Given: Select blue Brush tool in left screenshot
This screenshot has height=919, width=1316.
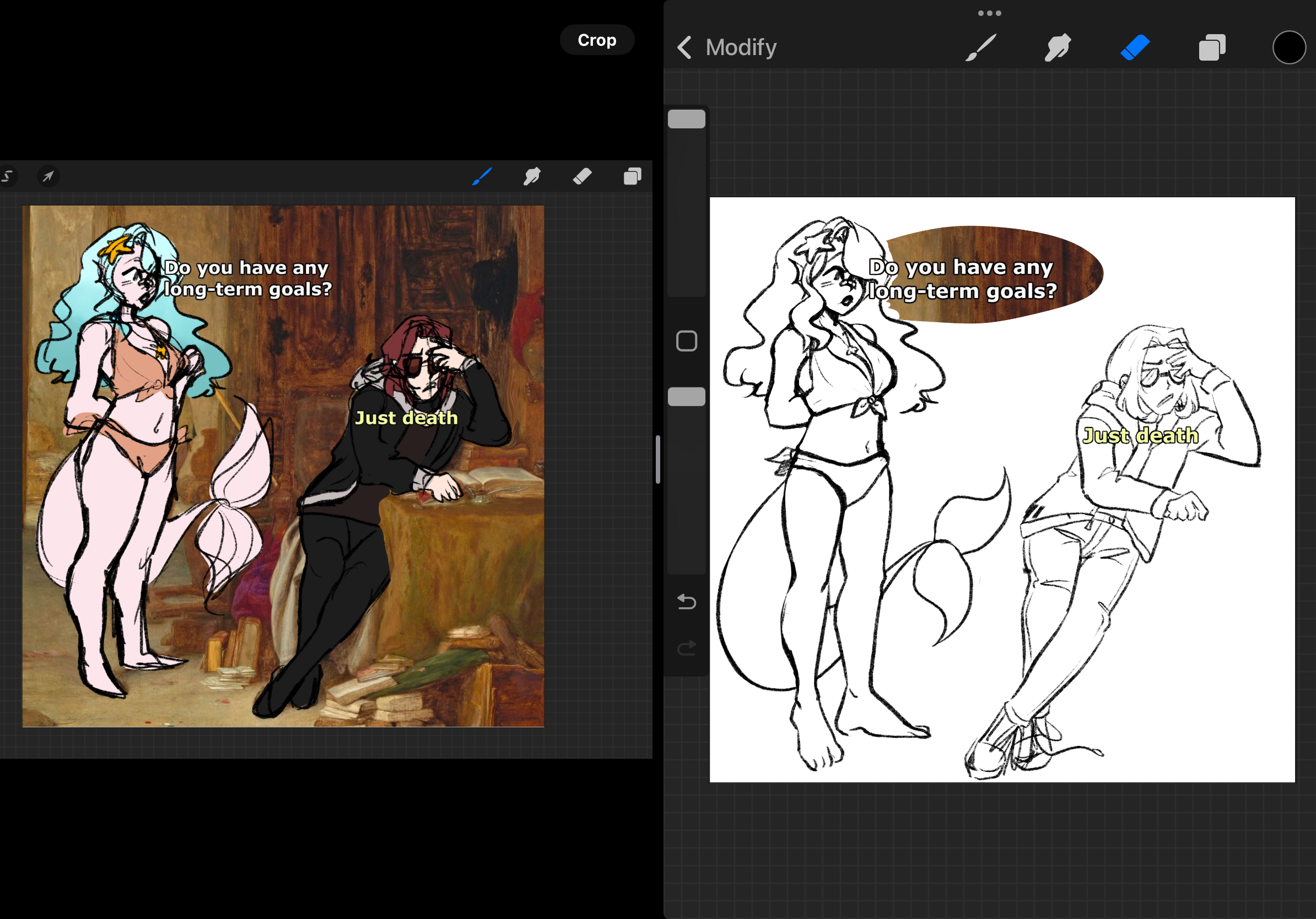Looking at the screenshot, I should (482, 176).
